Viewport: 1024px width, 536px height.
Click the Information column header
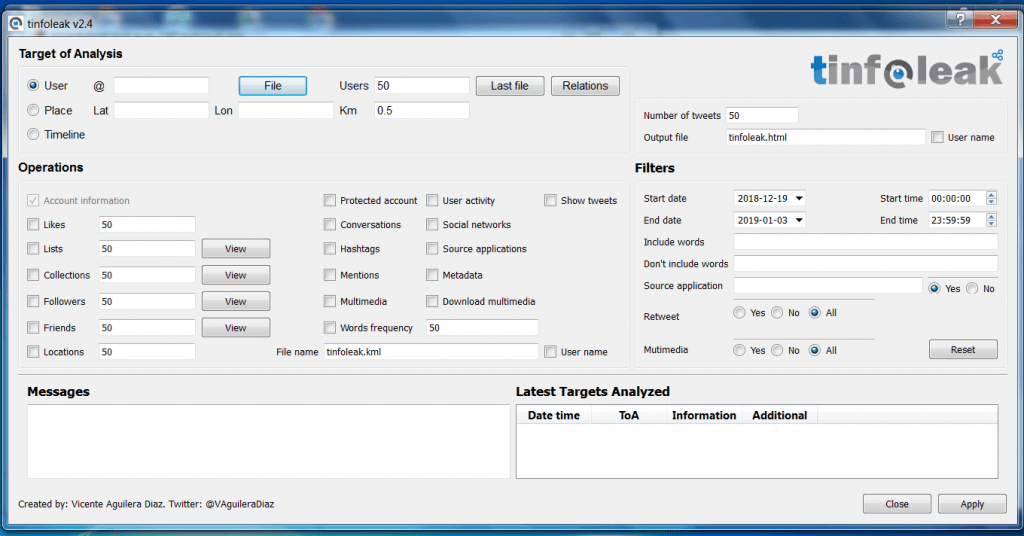[x=704, y=415]
